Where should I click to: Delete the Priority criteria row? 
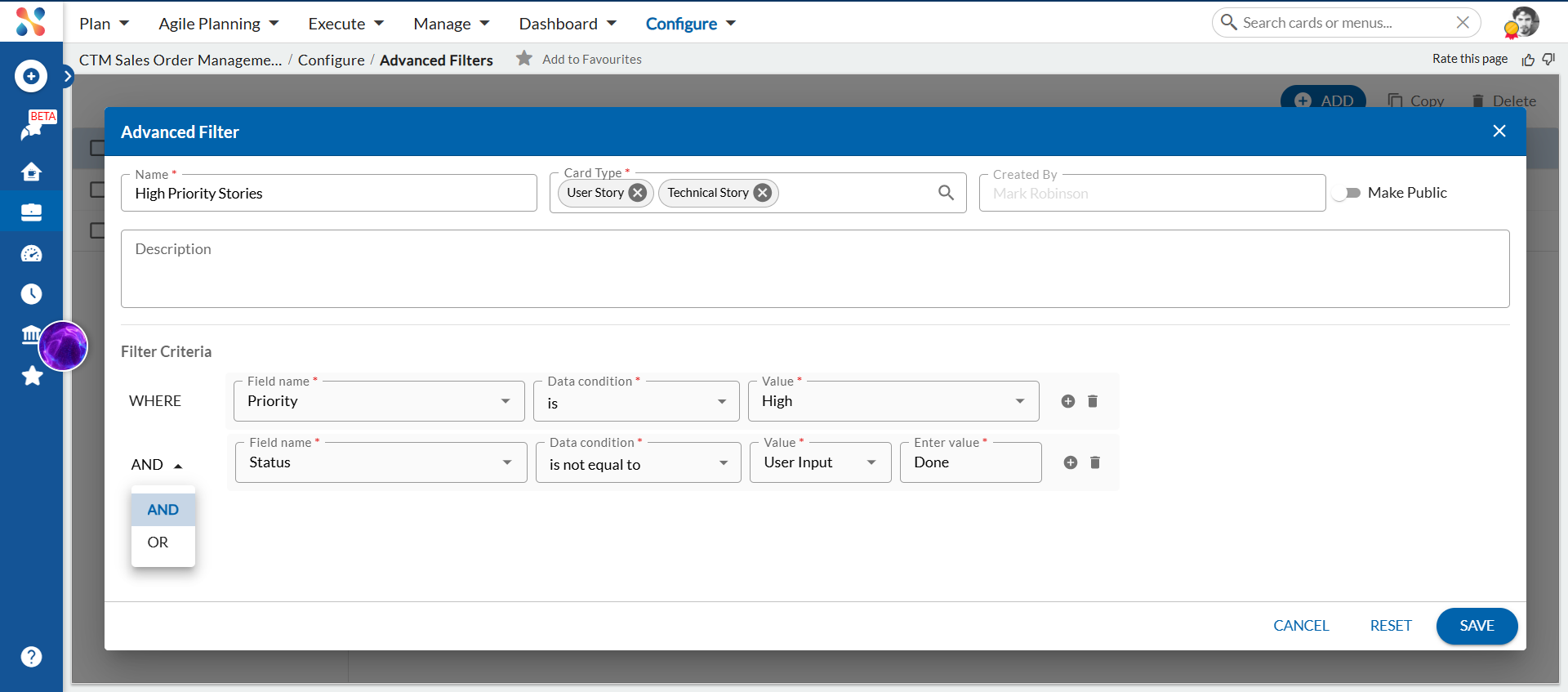[1093, 401]
